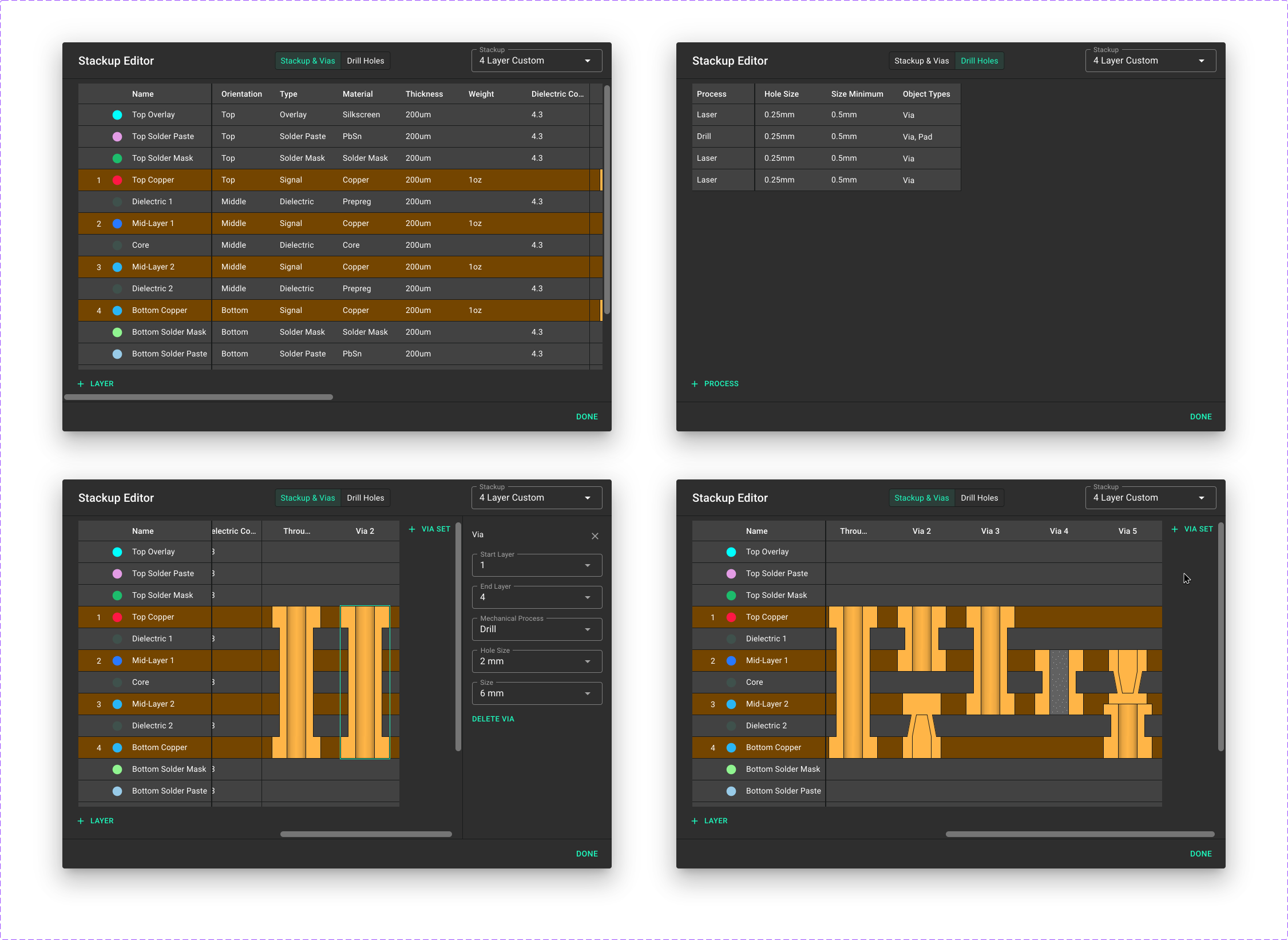This screenshot has width=1288, height=940.
Task: Click the green dot beside Bottom Solder Mask
Action: coord(117,332)
